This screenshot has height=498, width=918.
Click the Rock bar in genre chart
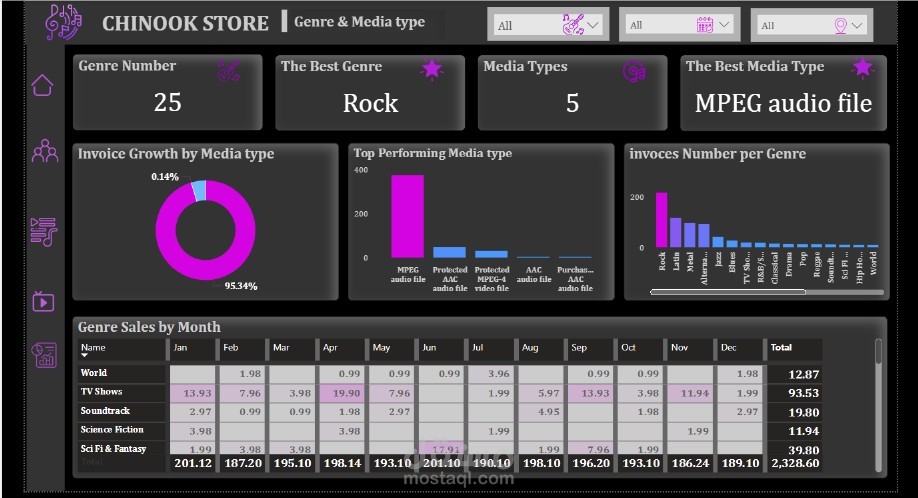point(662,219)
